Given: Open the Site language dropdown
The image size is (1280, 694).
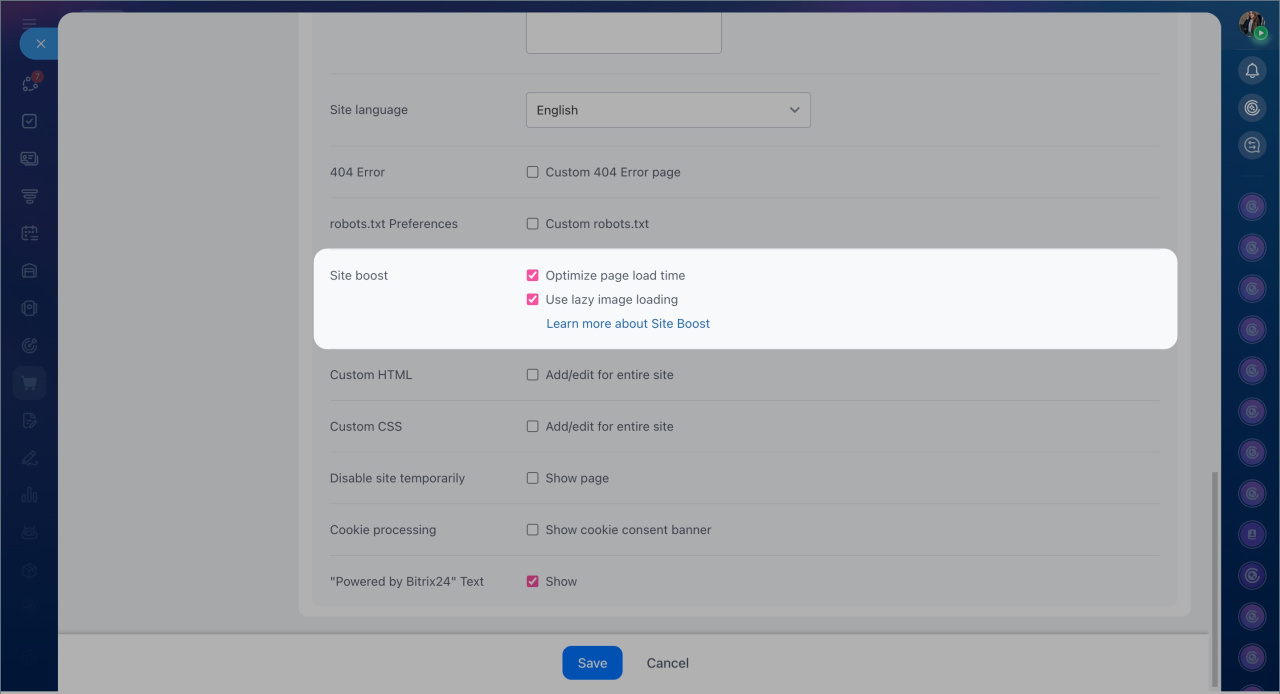Looking at the screenshot, I should pos(667,110).
